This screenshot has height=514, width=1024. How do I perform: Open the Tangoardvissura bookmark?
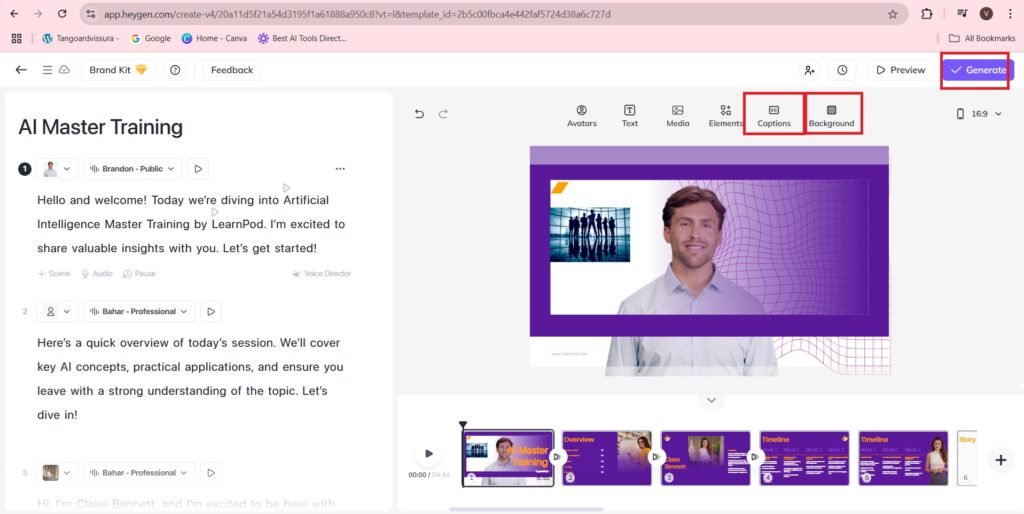coord(80,39)
